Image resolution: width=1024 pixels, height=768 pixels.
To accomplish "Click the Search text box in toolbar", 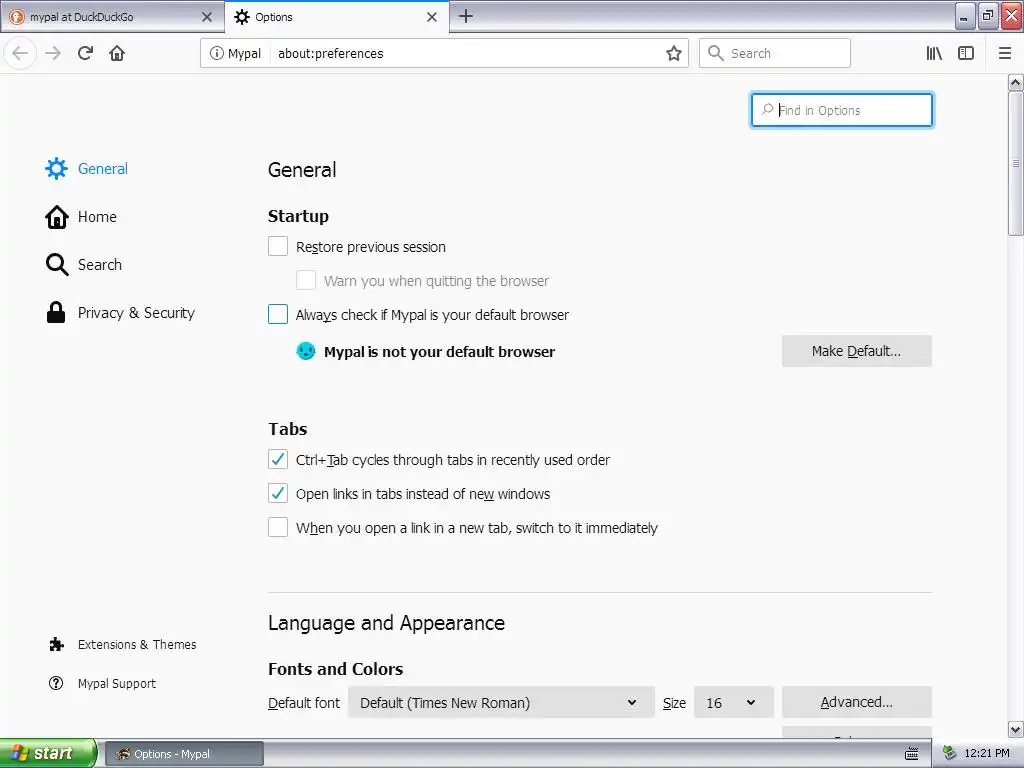I will pyautogui.click(x=775, y=53).
